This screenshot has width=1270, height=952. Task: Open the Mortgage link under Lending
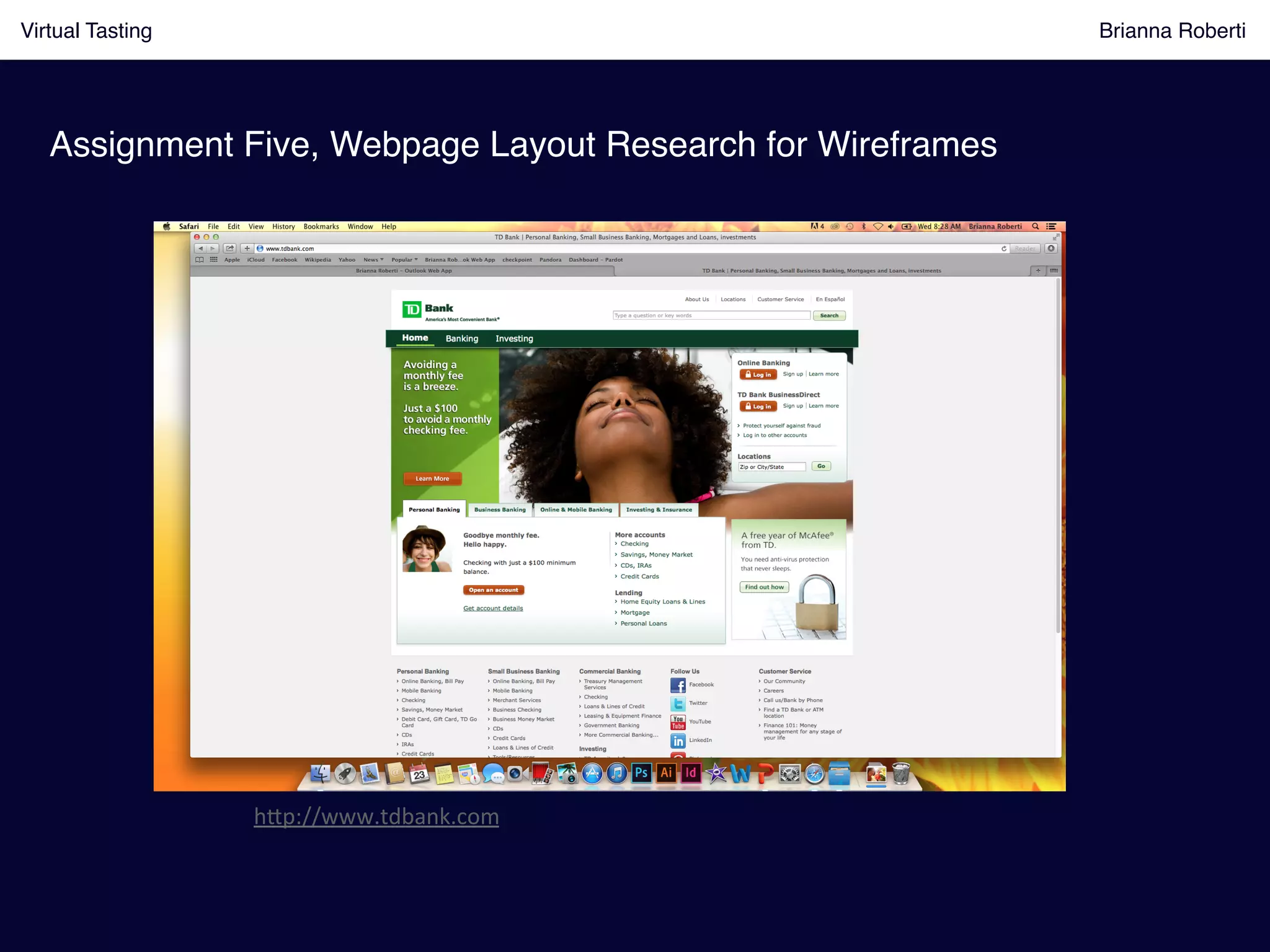635,612
